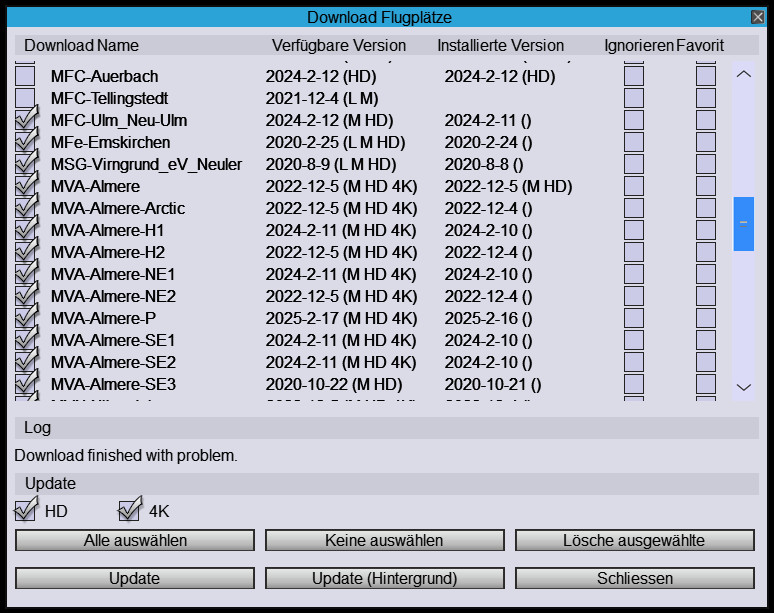Mark MFe-Emskirchen as ignored
This screenshot has height=613, width=774.
click(634, 142)
